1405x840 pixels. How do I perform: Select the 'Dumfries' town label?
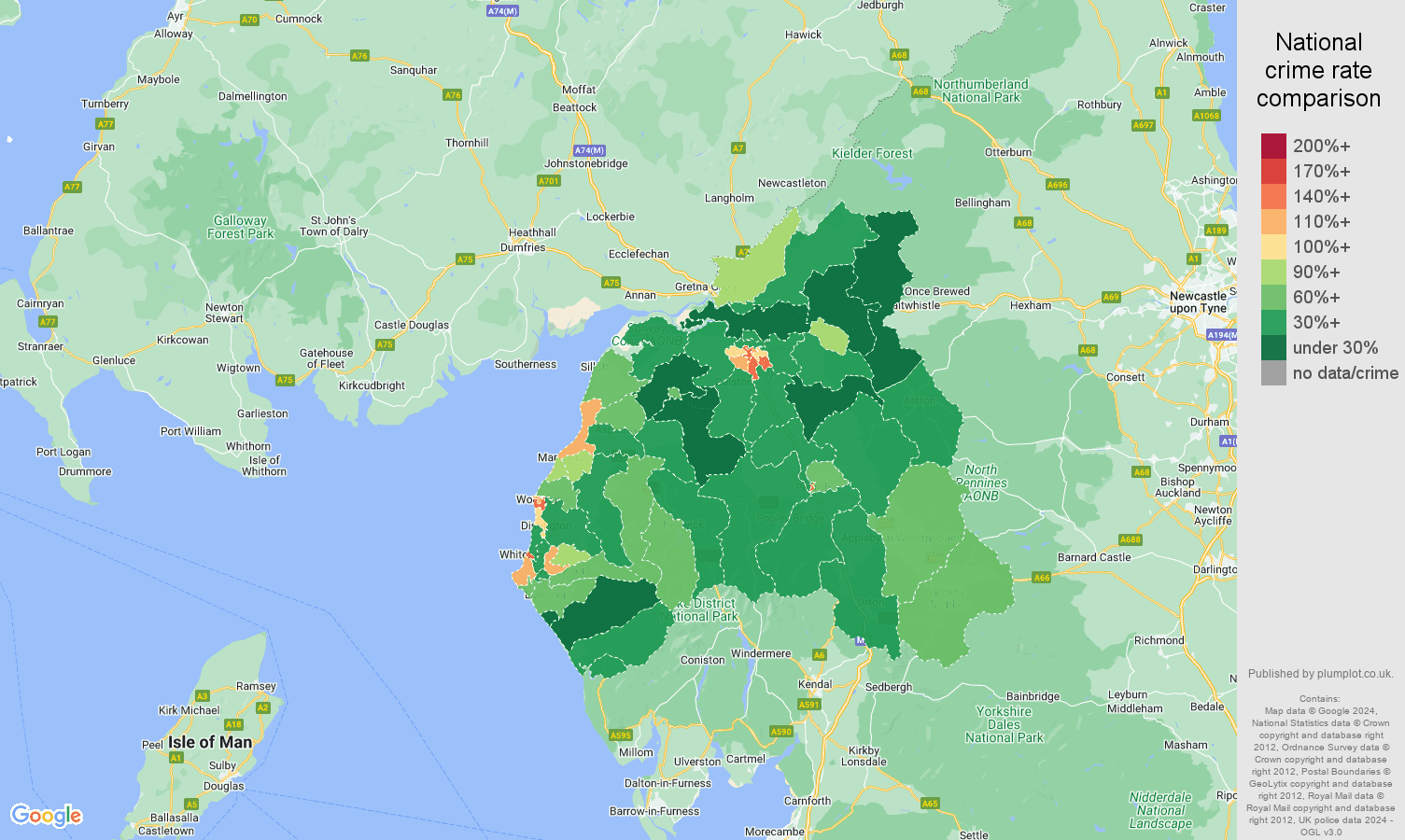(523, 247)
